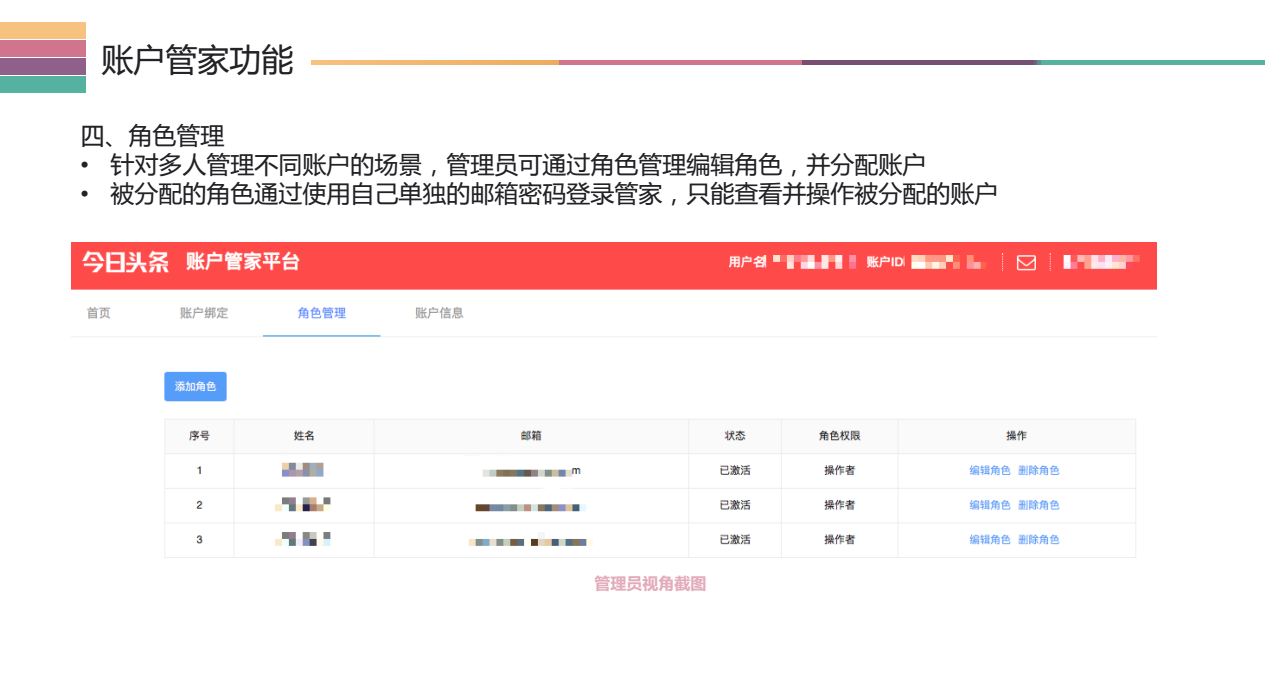1265x678 pixels.
Task: Click the 状态 column header
Action: 735,436
